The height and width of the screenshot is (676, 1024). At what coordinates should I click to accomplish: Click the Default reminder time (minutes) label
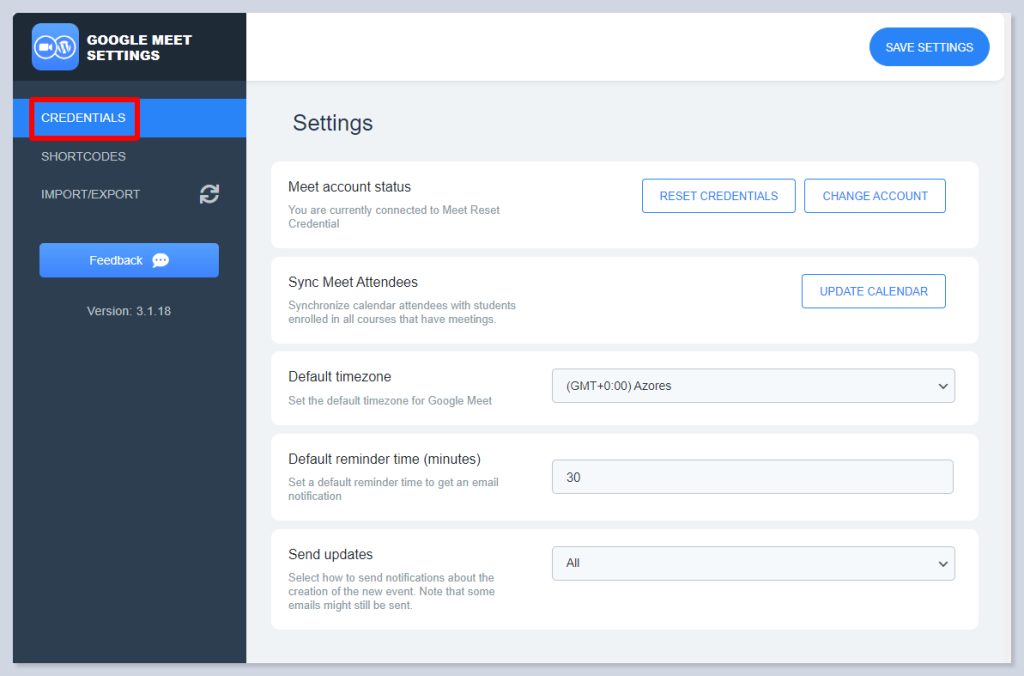coord(384,459)
